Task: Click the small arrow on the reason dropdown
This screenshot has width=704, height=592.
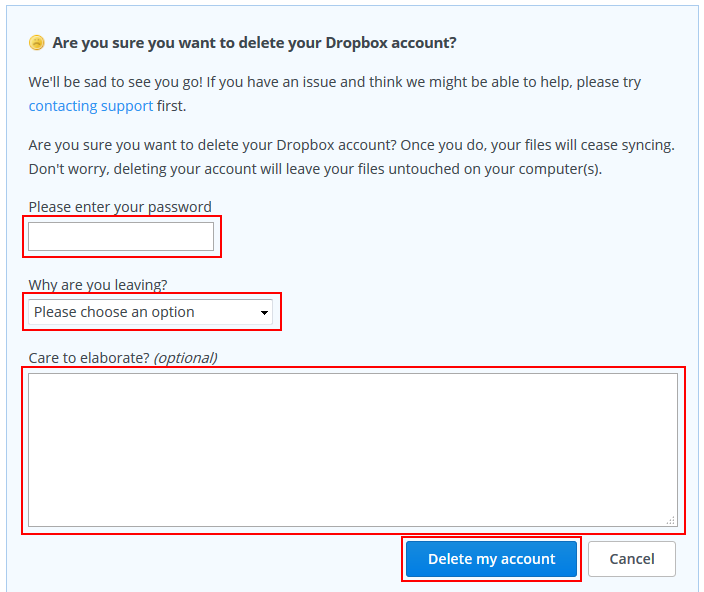Action: click(264, 313)
